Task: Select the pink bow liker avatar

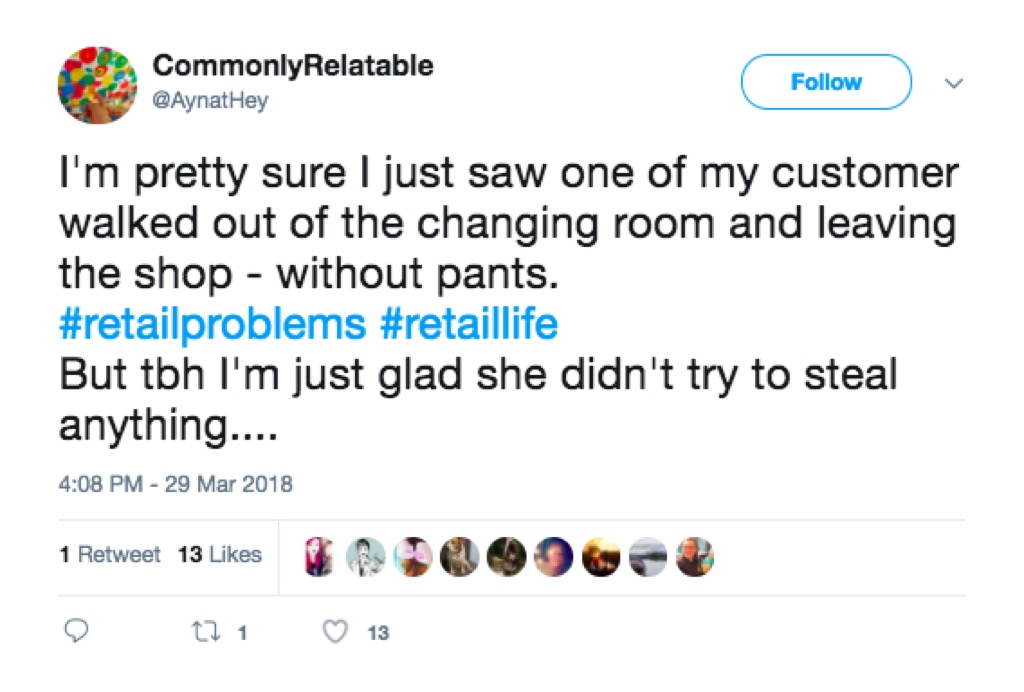Action: pyautogui.click(x=411, y=557)
